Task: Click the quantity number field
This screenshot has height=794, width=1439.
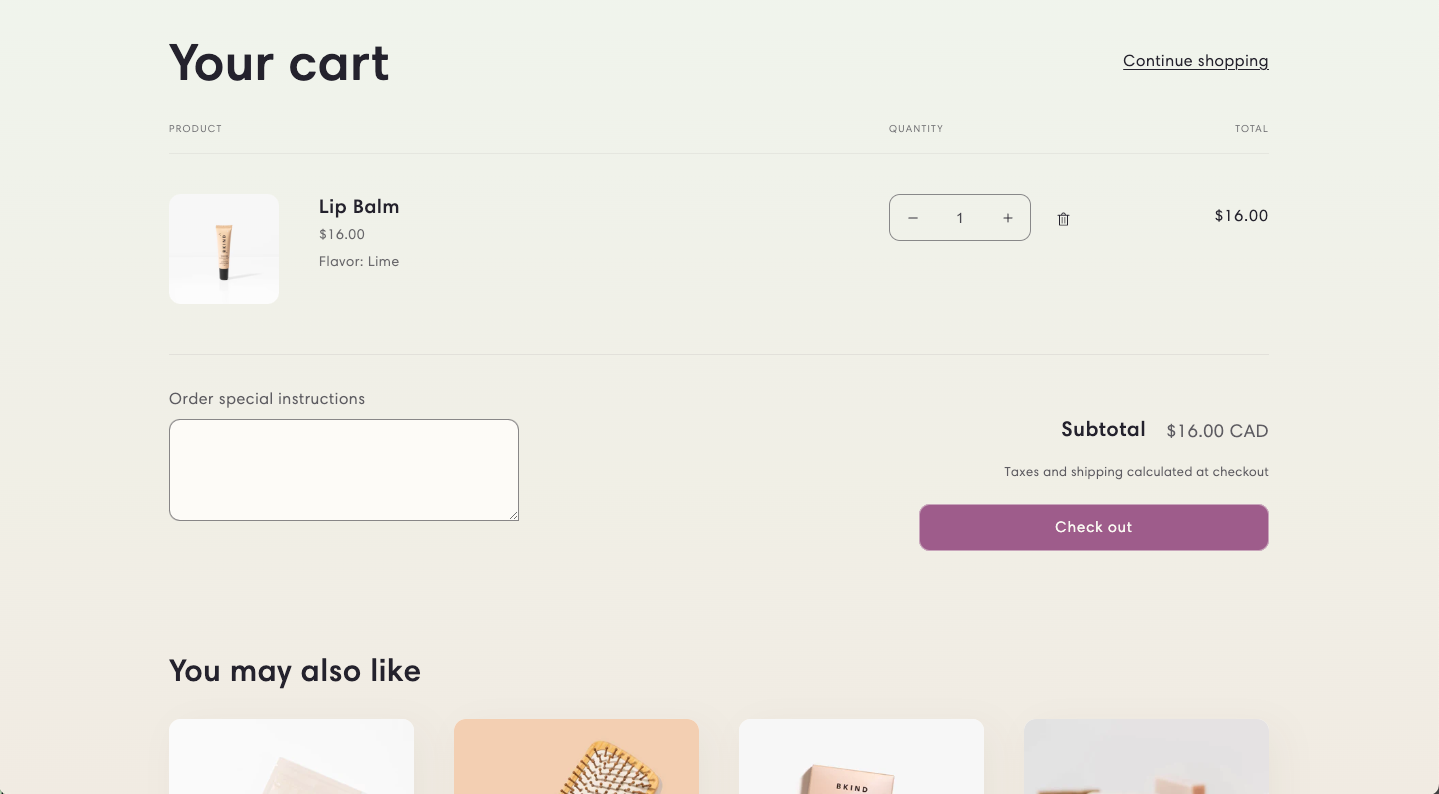Action: click(x=960, y=218)
